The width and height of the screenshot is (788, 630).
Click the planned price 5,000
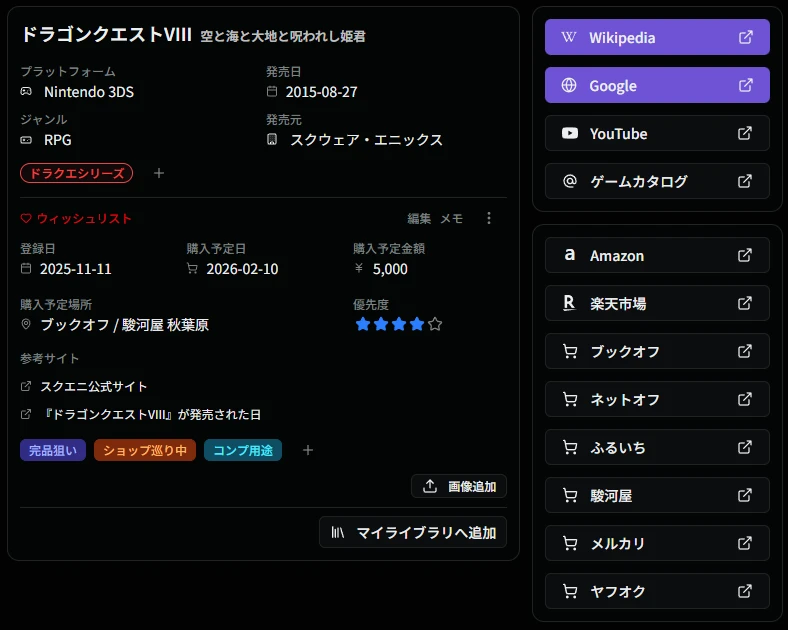click(x=390, y=269)
